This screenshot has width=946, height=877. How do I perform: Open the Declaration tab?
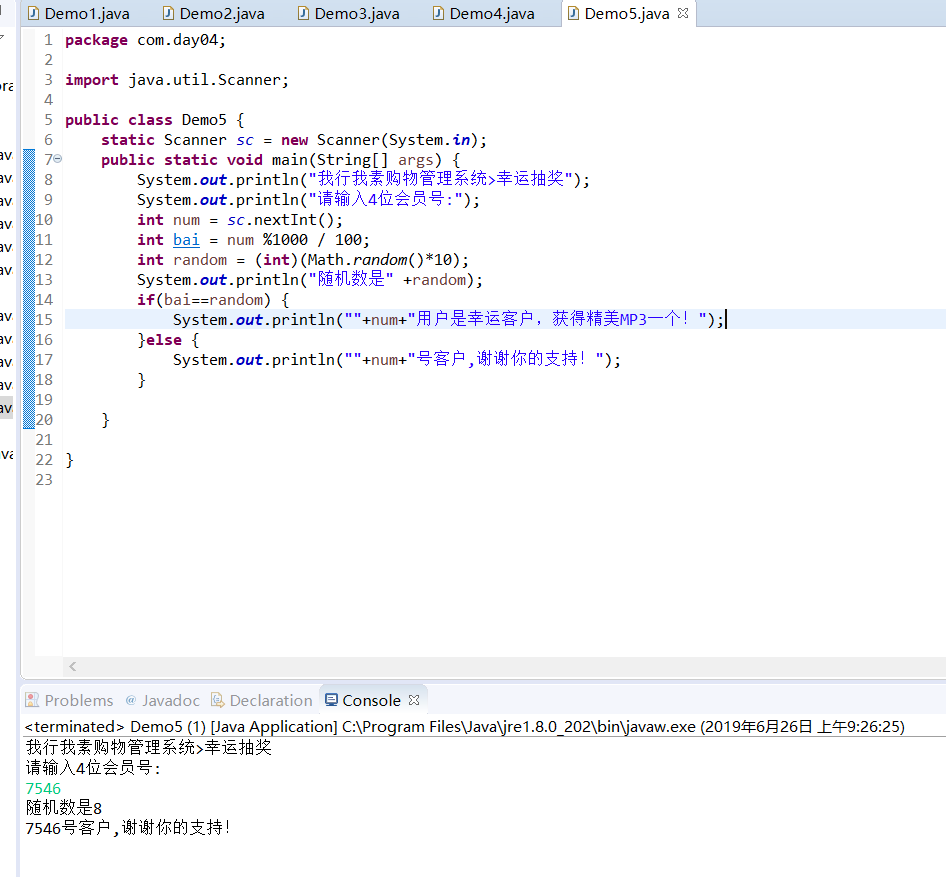pyautogui.click(x=270, y=700)
